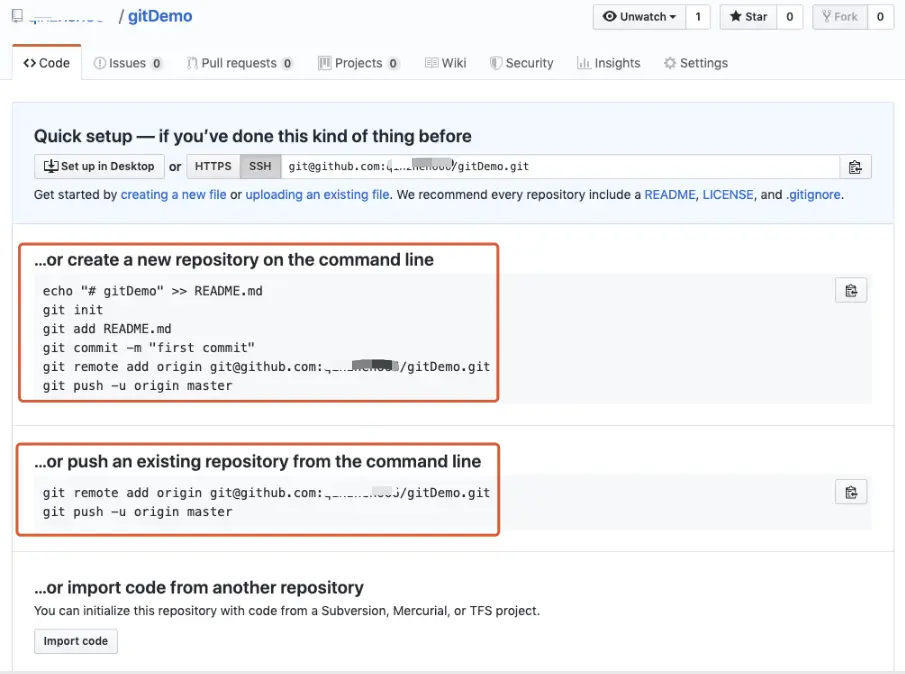Open the 'uploading an existing file' link
This screenshot has height=674, width=905.
317,195
